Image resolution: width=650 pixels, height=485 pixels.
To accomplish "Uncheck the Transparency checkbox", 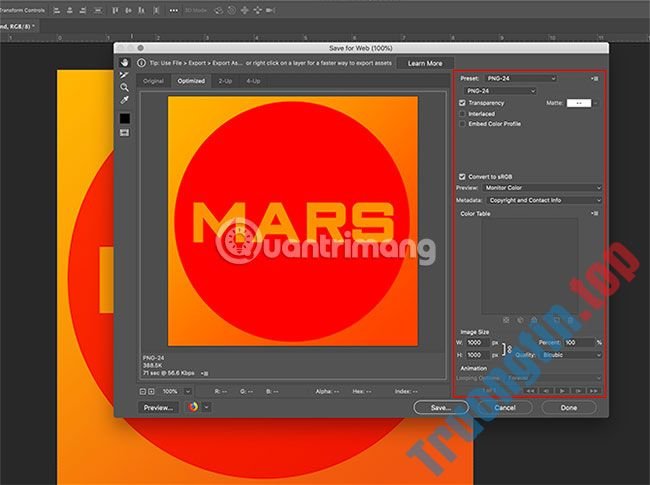I will [462, 103].
